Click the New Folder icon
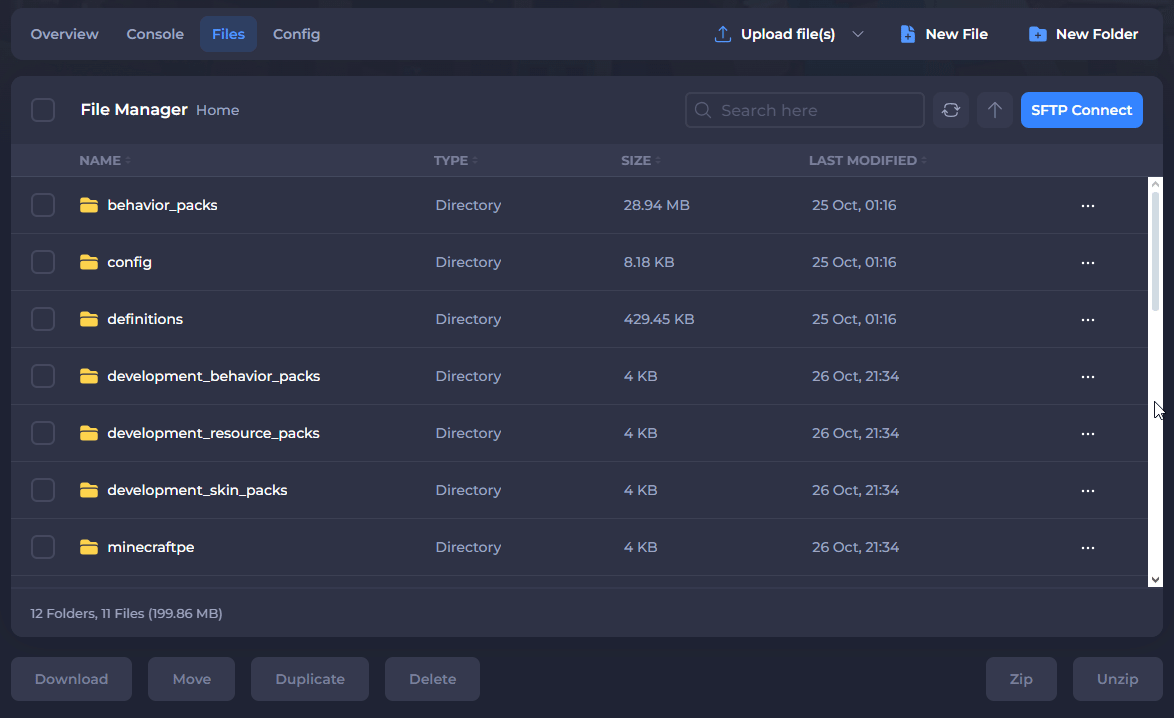The height and width of the screenshot is (718, 1174). click(x=1038, y=34)
